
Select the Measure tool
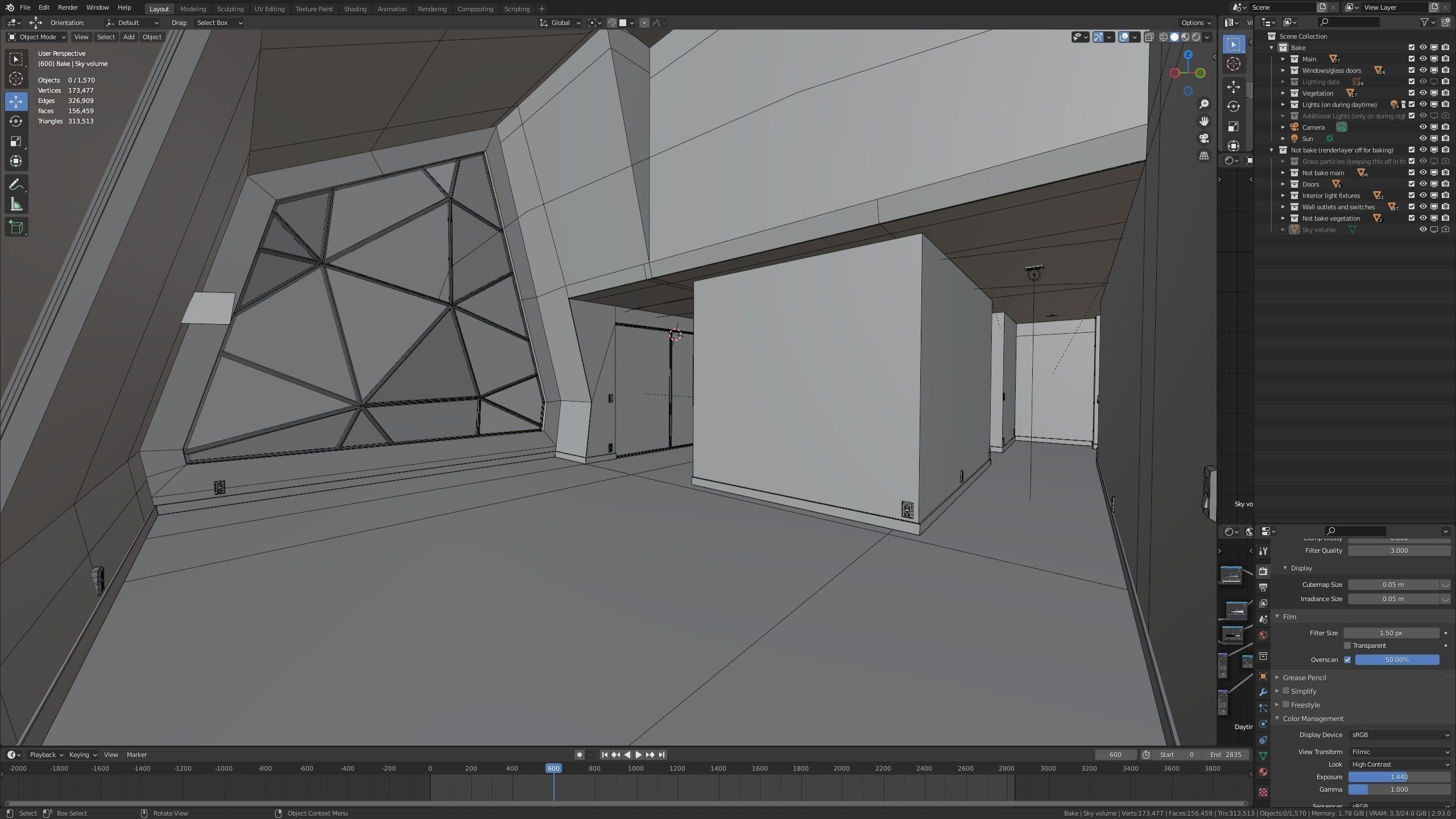[16, 204]
